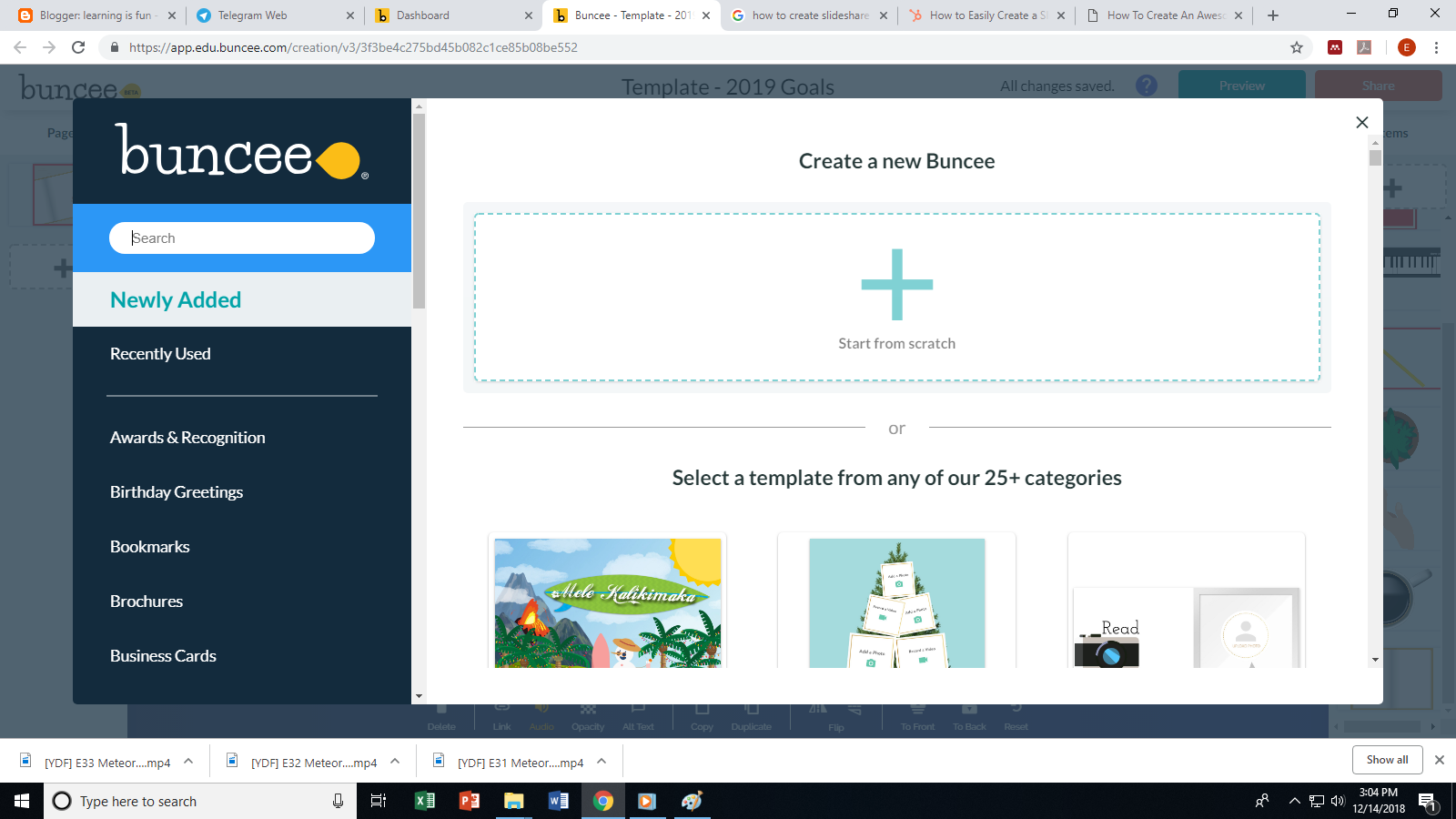Open the Bookmarks template category
1456x819 pixels.
pyautogui.click(x=149, y=546)
